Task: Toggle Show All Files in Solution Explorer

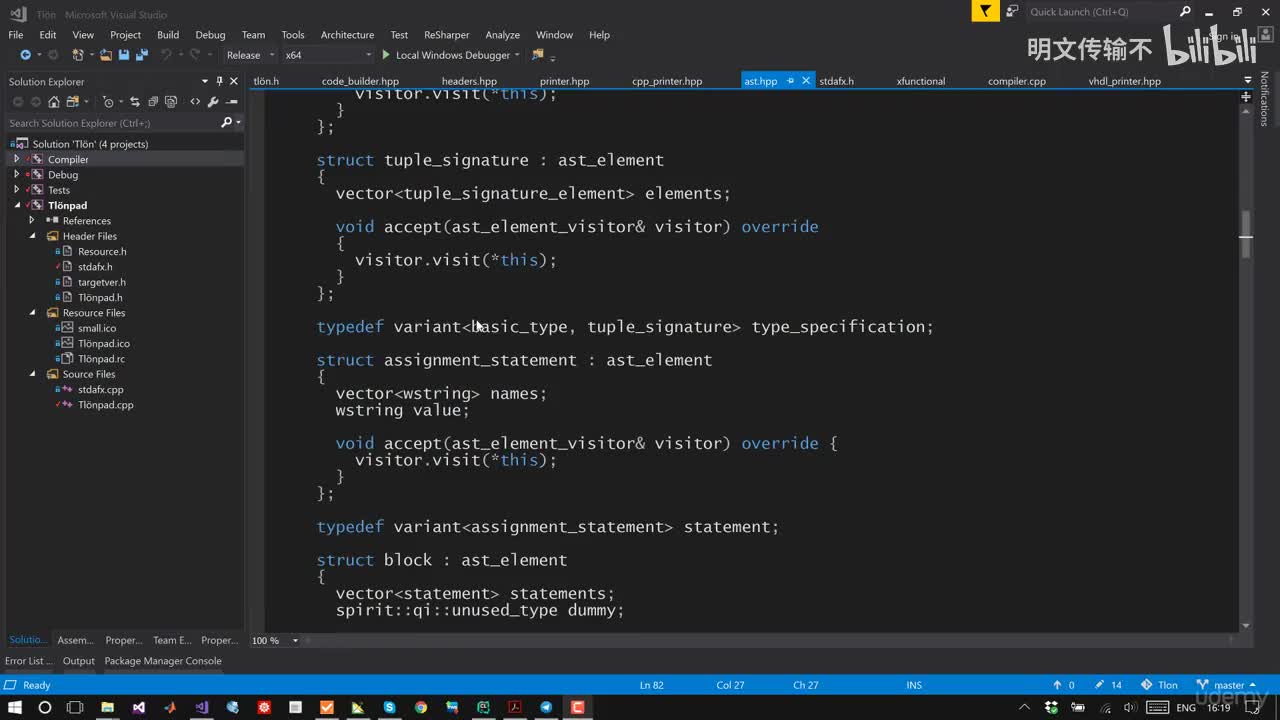Action: coord(171,102)
